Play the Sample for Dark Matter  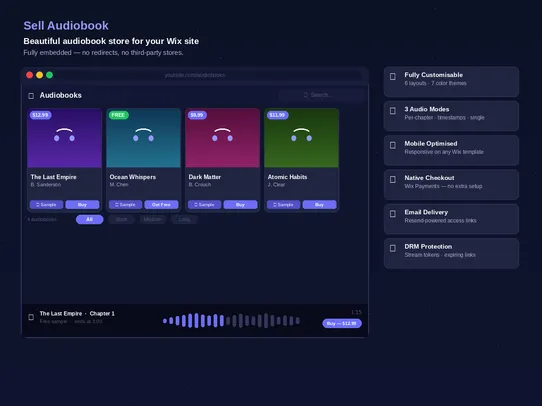[205, 205]
